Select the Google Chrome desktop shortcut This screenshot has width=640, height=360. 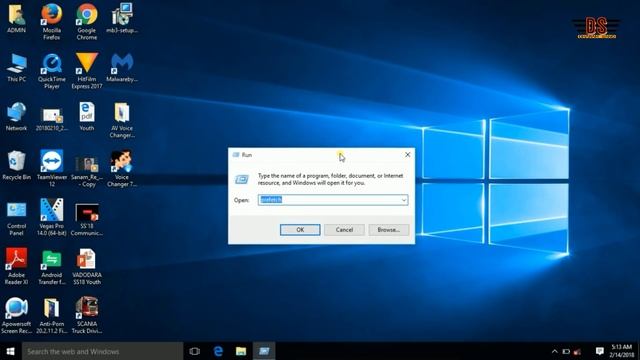tap(87, 22)
